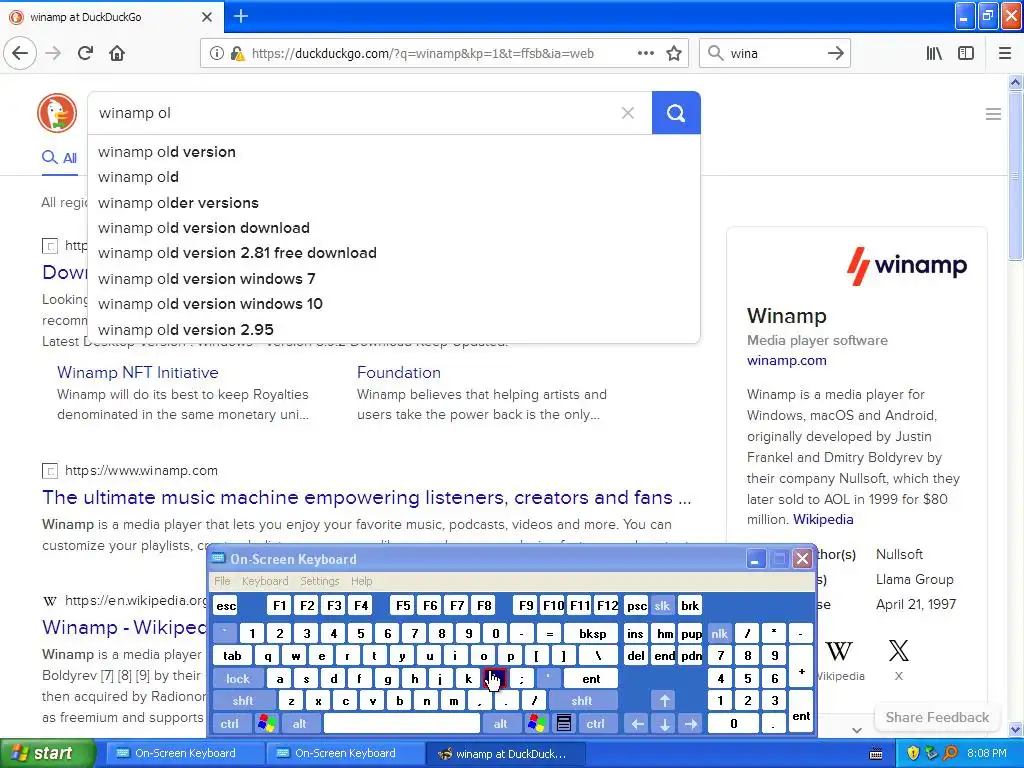Click the DuckDuckGo duck logo
Image resolution: width=1024 pixels, height=768 pixels.
pyautogui.click(x=57, y=112)
